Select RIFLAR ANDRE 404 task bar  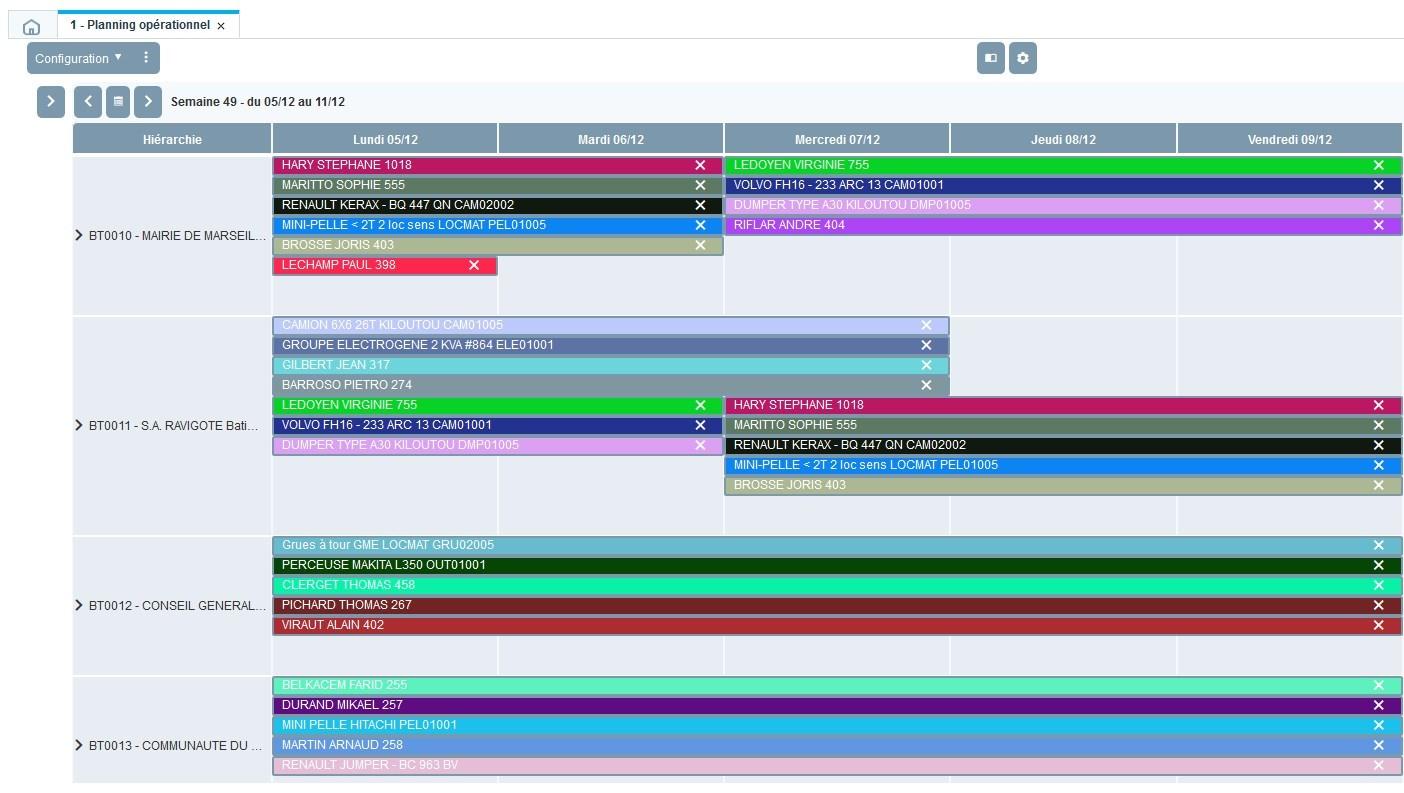coord(1063,225)
